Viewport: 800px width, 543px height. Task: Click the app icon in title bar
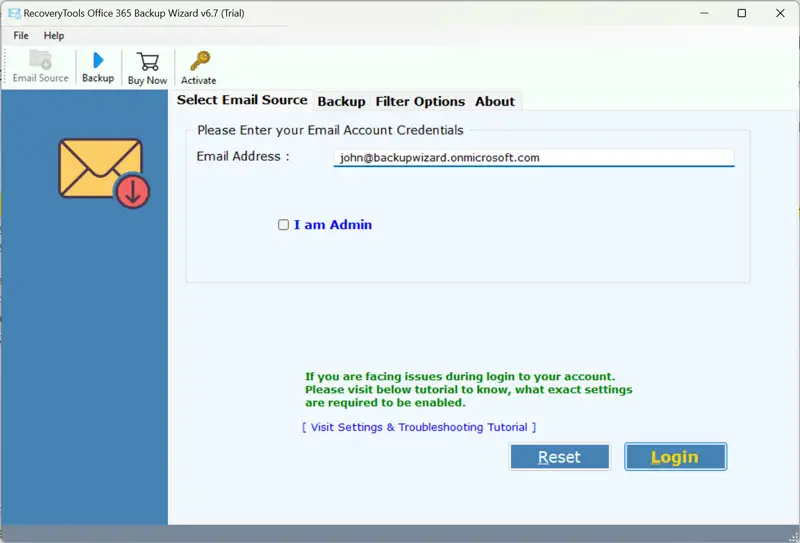tap(14, 13)
